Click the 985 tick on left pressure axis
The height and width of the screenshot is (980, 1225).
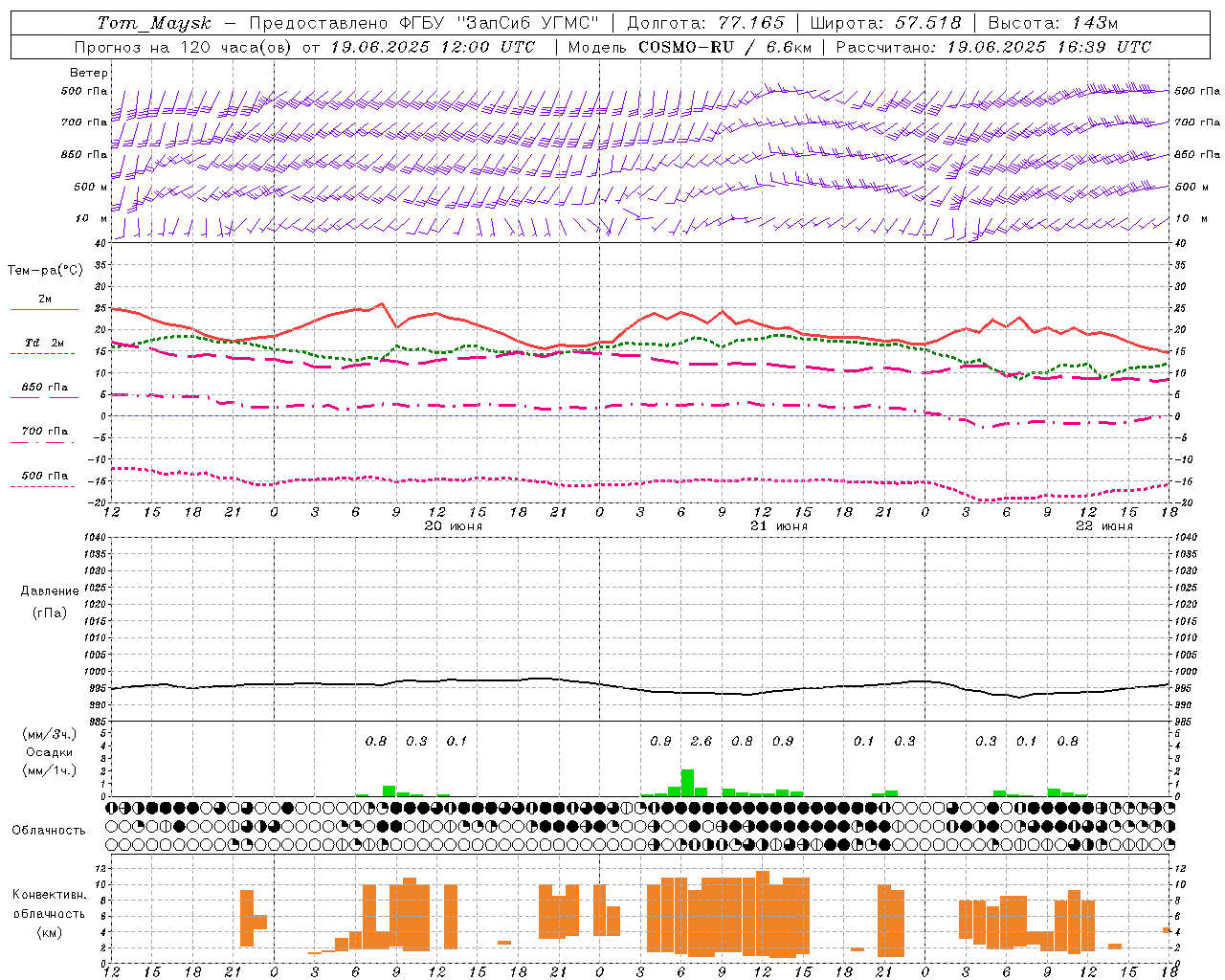pyautogui.click(x=99, y=722)
